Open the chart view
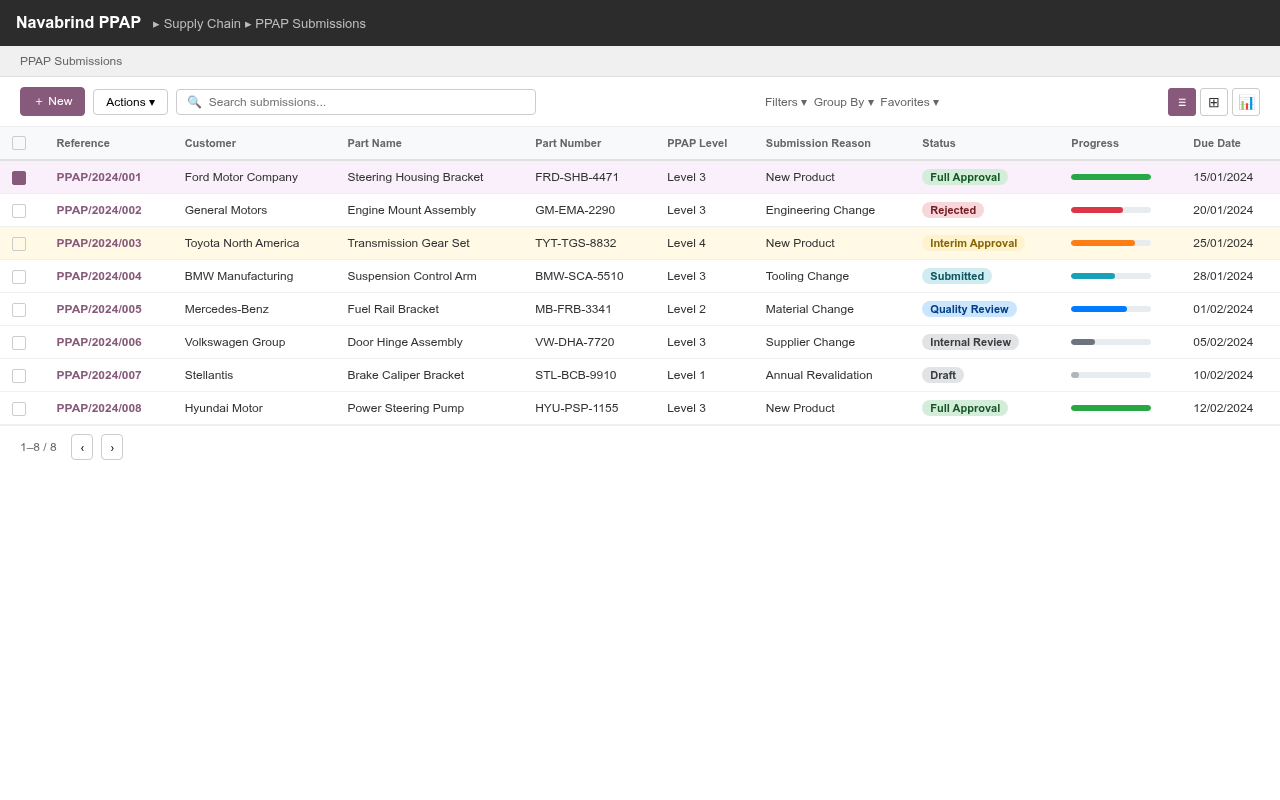1280x800 pixels. point(1246,101)
